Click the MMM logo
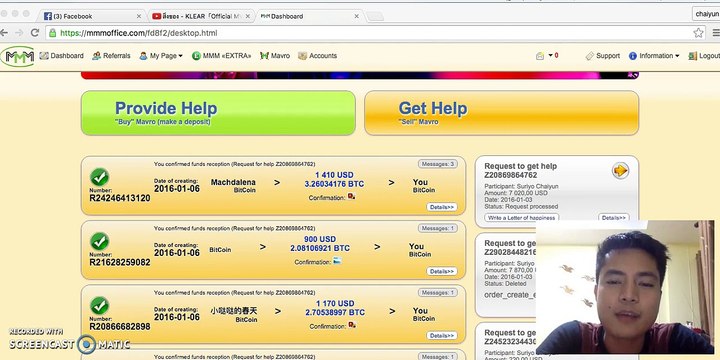This screenshot has height=360, width=720. (17, 56)
